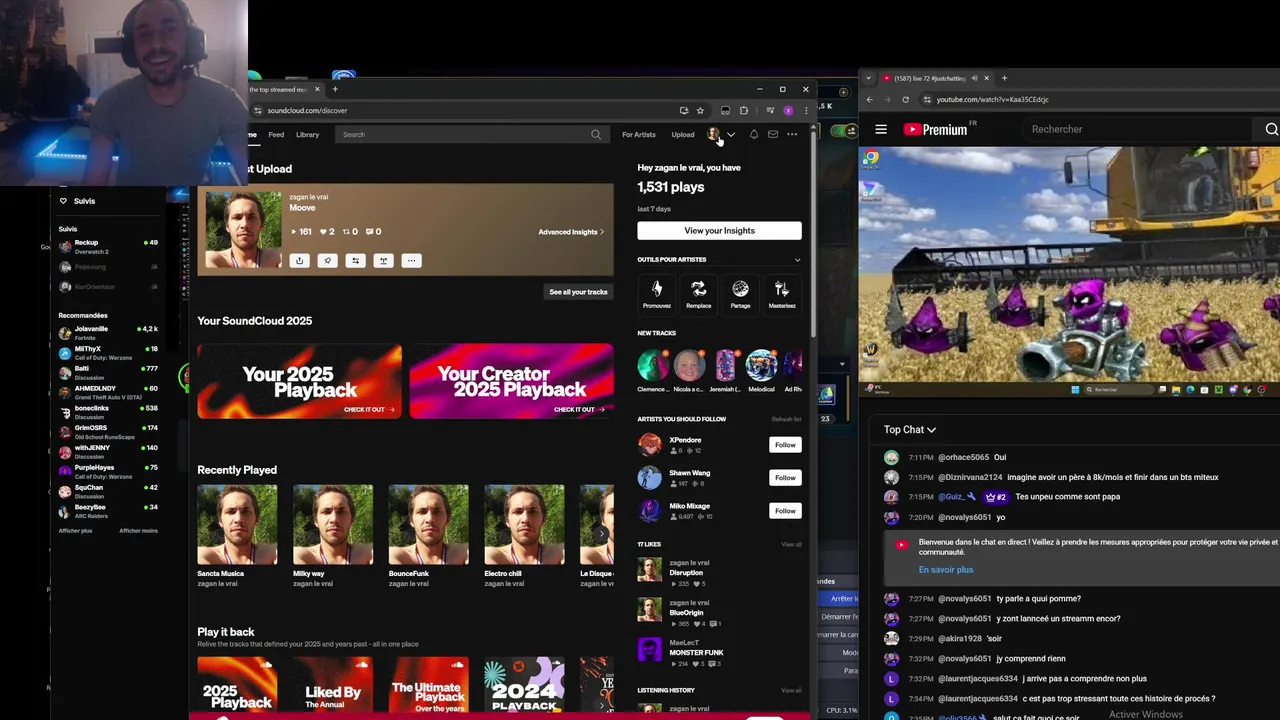This screenshot has width=1280, height=720.
Task: Open Your Creator 2025 Playback banner
Action: click(x=511, y=381)
